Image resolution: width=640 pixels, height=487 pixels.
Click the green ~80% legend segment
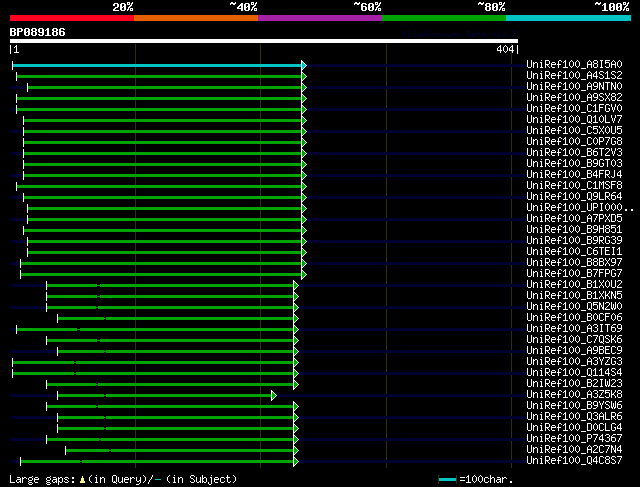click(x=444, y=18)
